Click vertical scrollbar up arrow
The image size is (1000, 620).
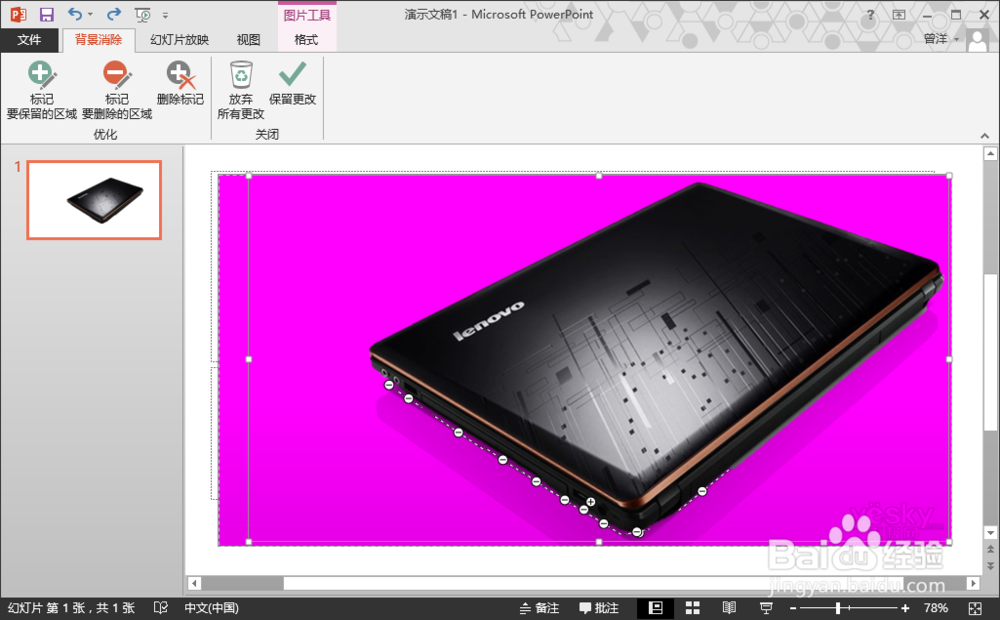point(990,154)
